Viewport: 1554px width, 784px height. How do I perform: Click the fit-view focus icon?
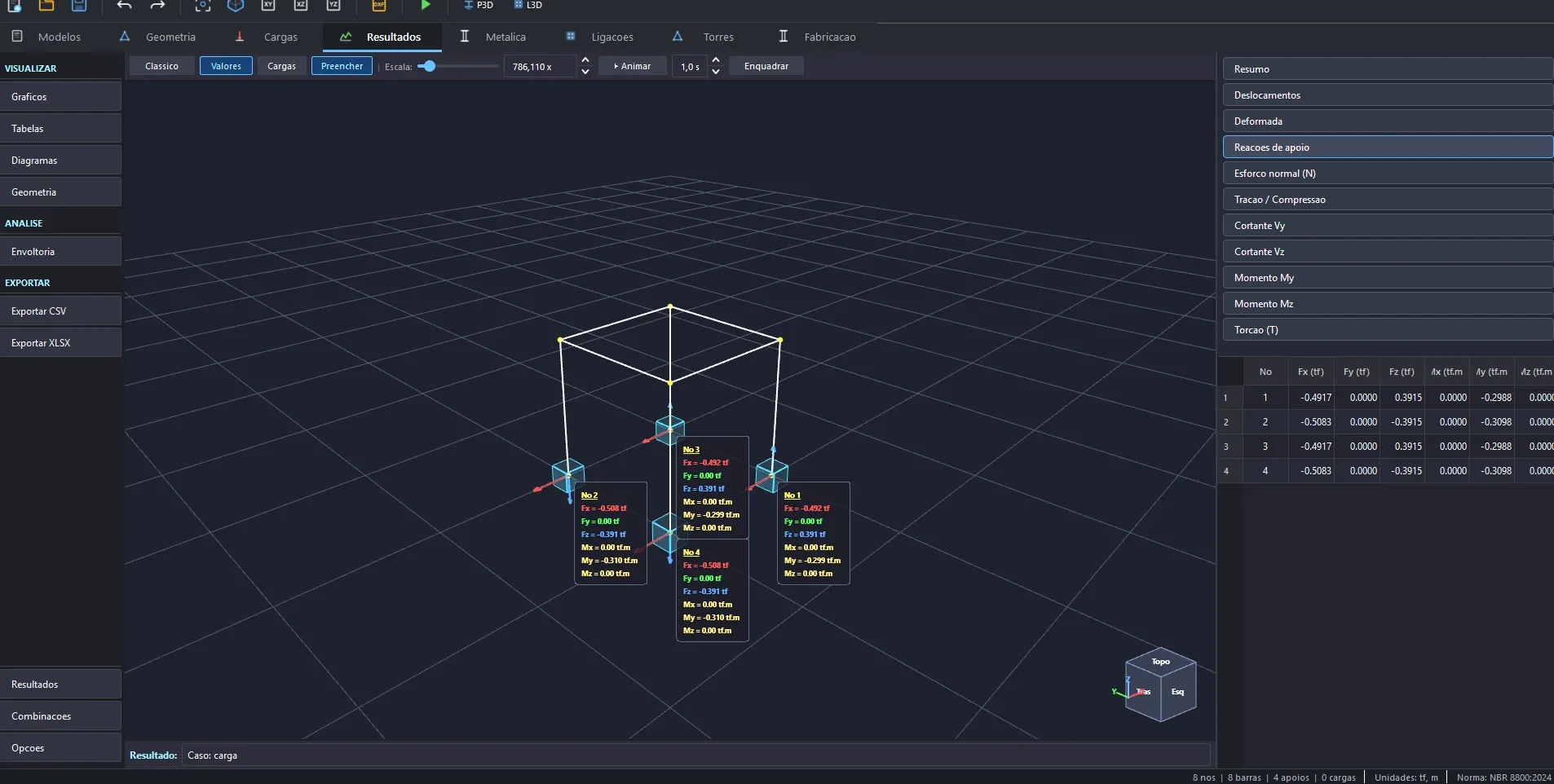(x=203, y=5)
